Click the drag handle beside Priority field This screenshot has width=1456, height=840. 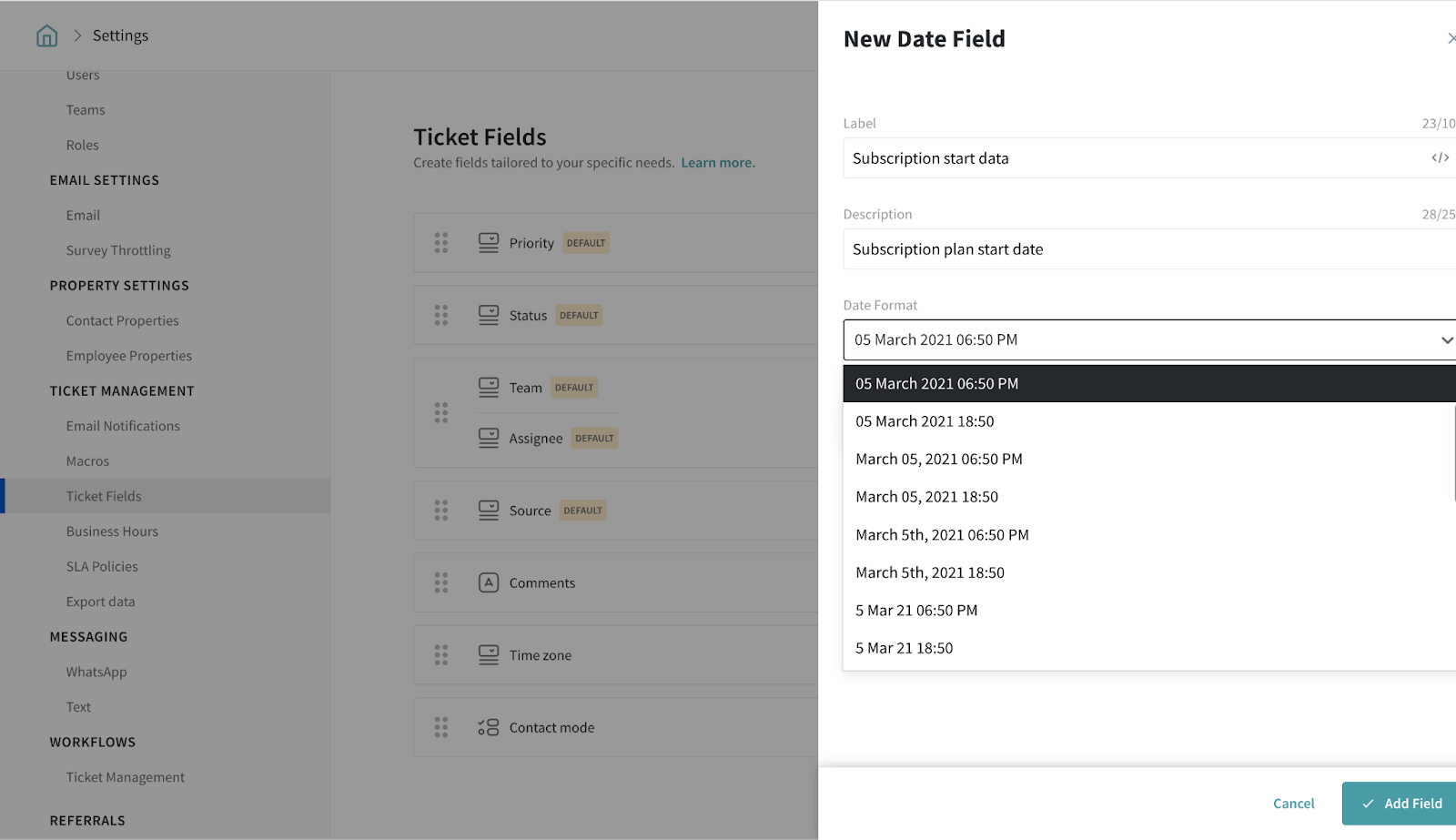tap(441, 243)
